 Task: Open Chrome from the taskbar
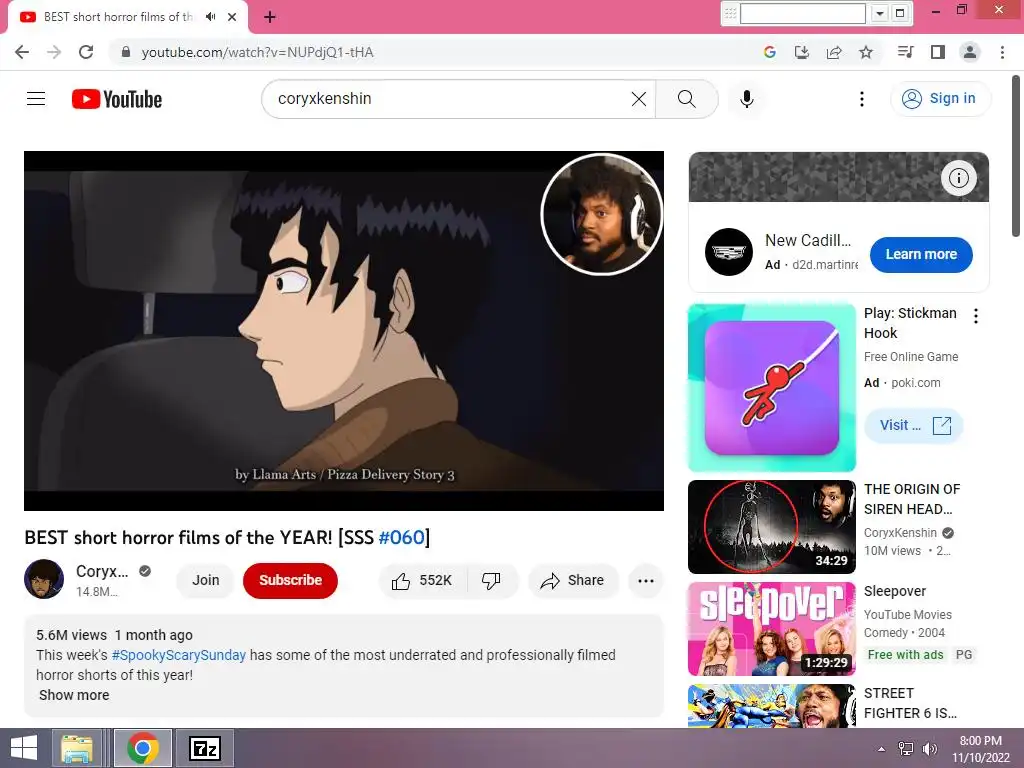pos(143,748)
